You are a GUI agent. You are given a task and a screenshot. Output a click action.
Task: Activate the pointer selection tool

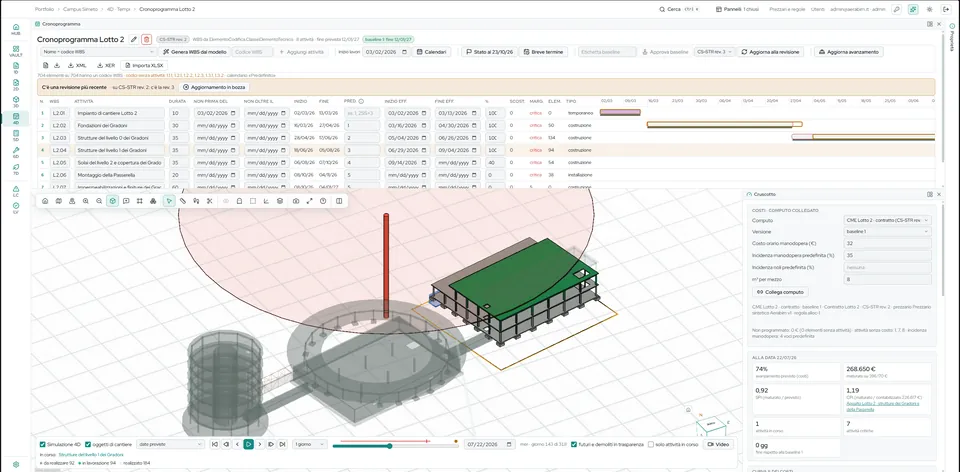click(x=169, y=201)
